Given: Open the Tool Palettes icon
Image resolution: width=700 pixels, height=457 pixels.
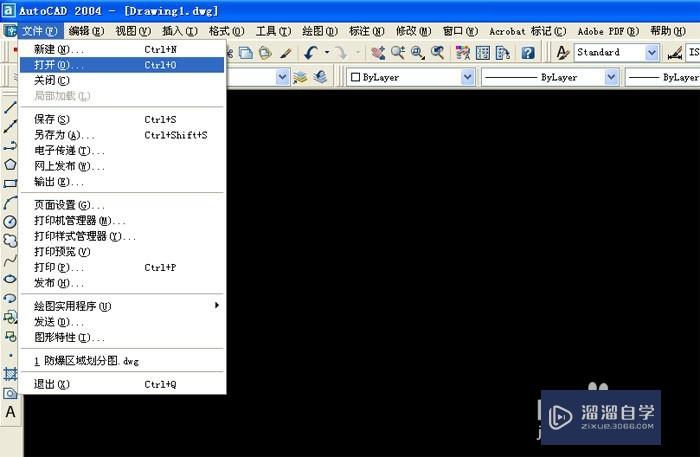Looking at the screenshot, I should tap(503, 53).
